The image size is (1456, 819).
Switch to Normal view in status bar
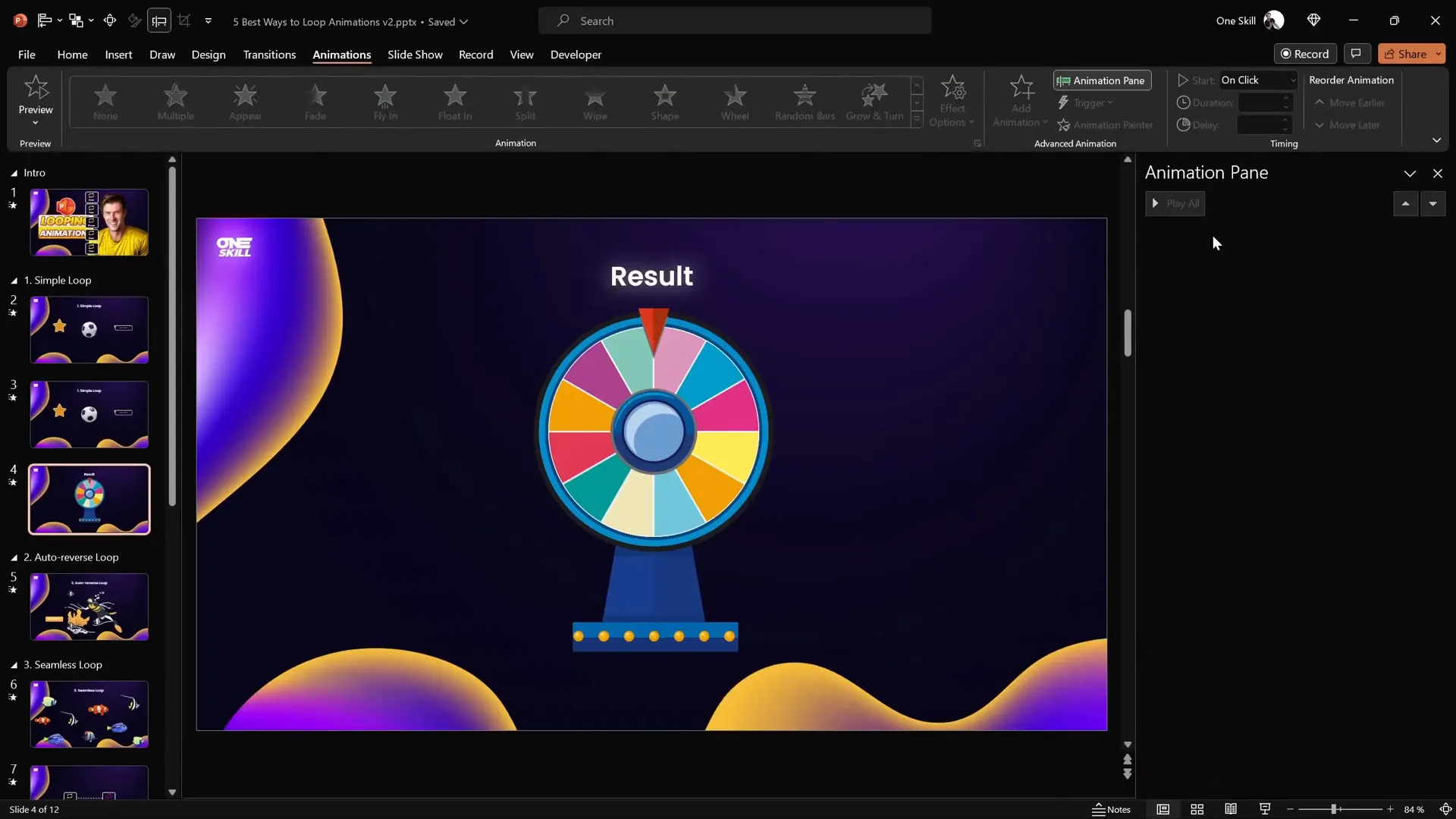click(1163, 809)
